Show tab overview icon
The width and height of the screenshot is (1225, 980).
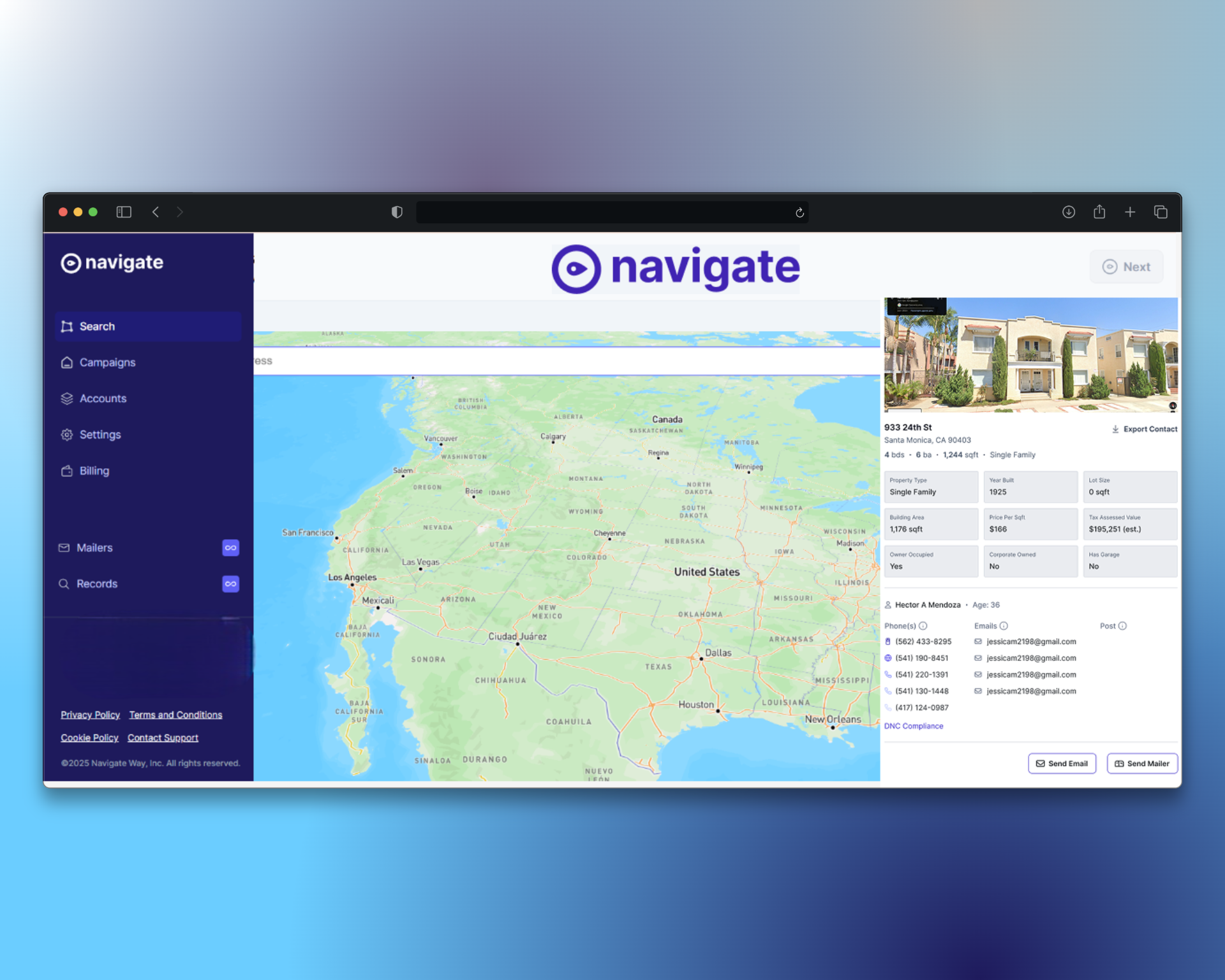coord(1161,212)
